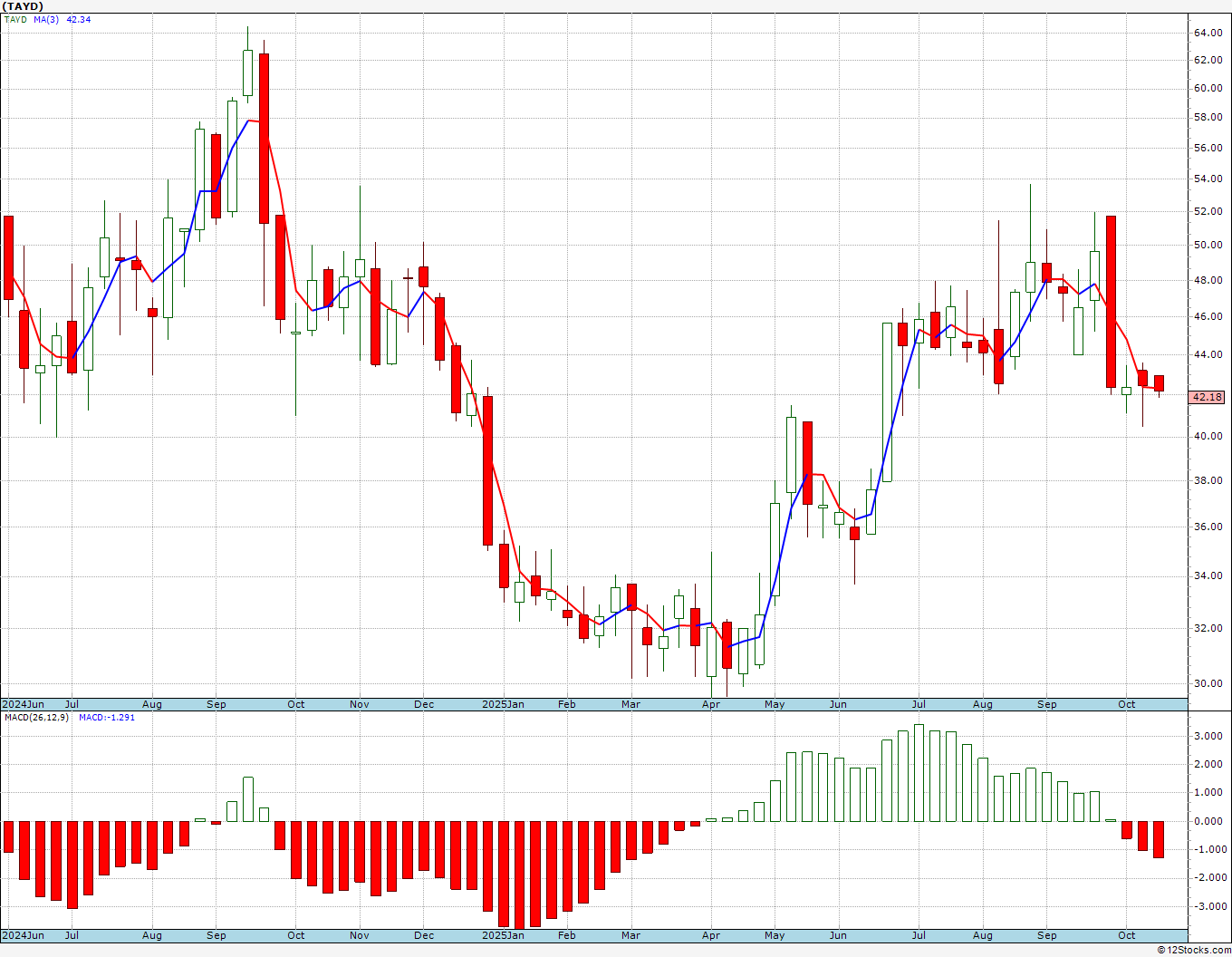Viewport: 1232px width, 957px height.
Task: Select the 50.00 price axis label
Action: coord(1208,246)
